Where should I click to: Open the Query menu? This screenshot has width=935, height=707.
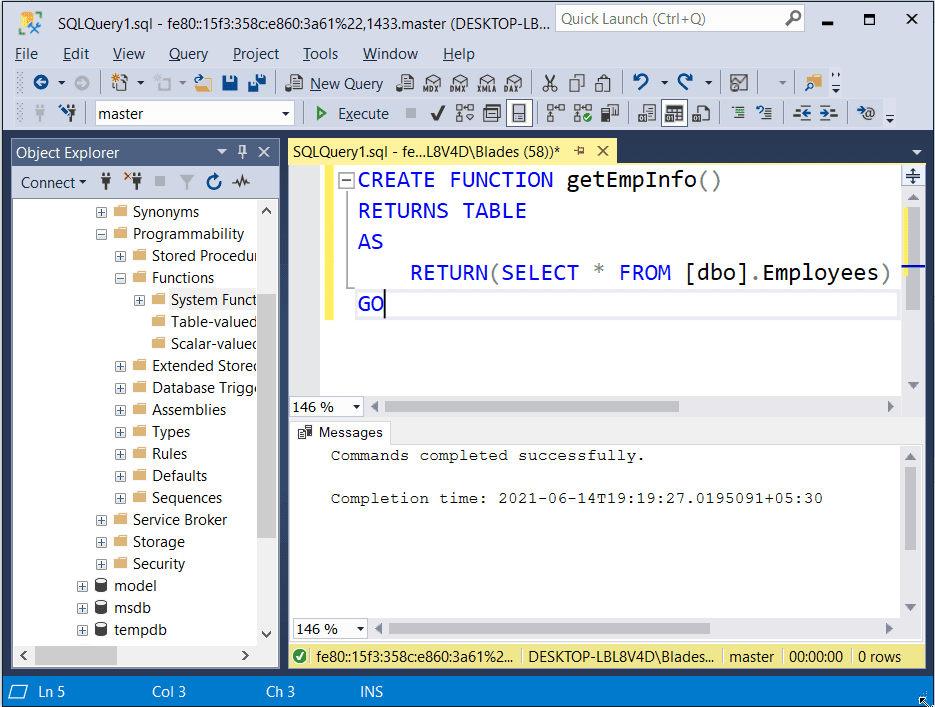pos(188,53)
